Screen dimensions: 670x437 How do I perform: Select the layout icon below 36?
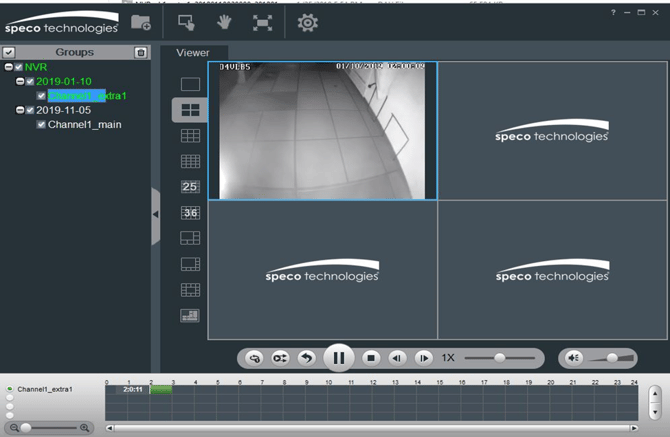[190, 238]
